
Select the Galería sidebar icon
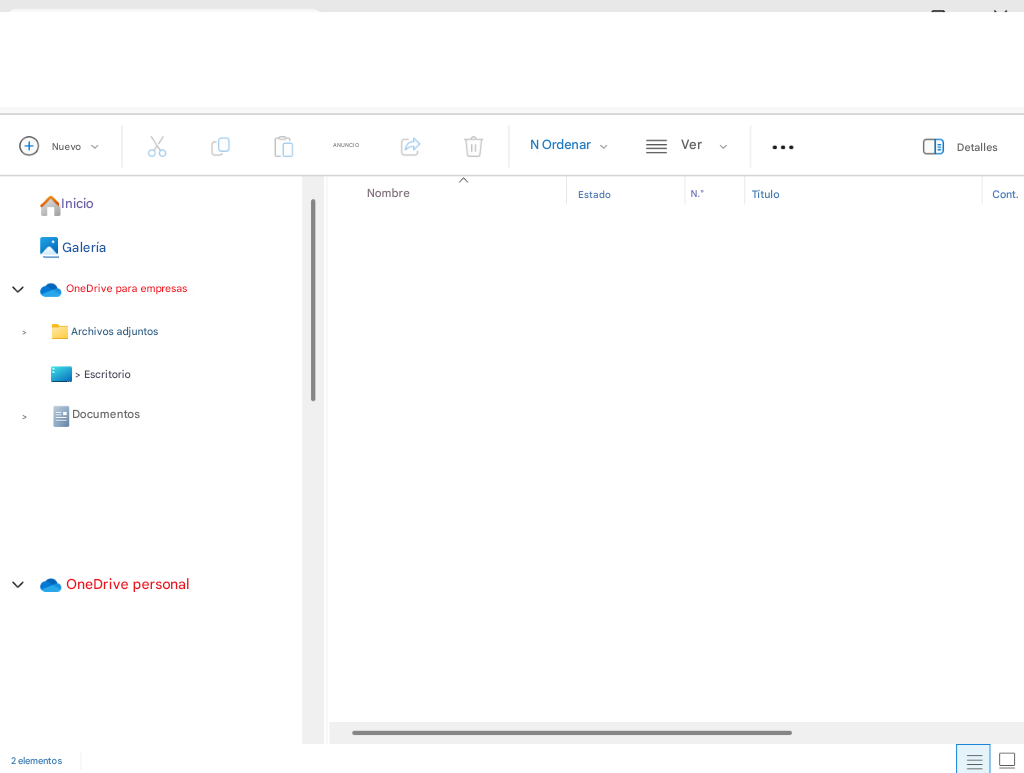49,246
